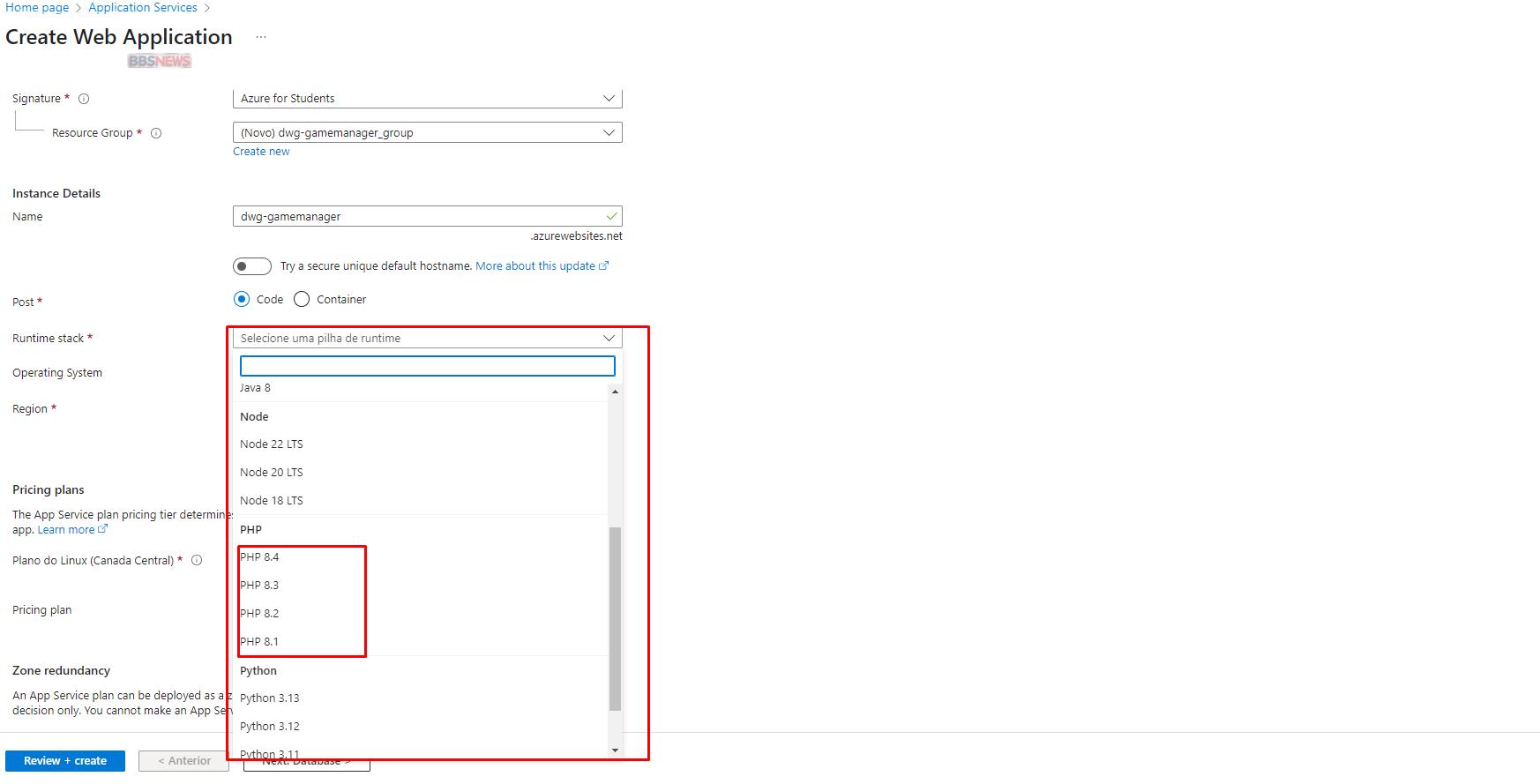Click the runtime stack search box

(x=427, y=366)
